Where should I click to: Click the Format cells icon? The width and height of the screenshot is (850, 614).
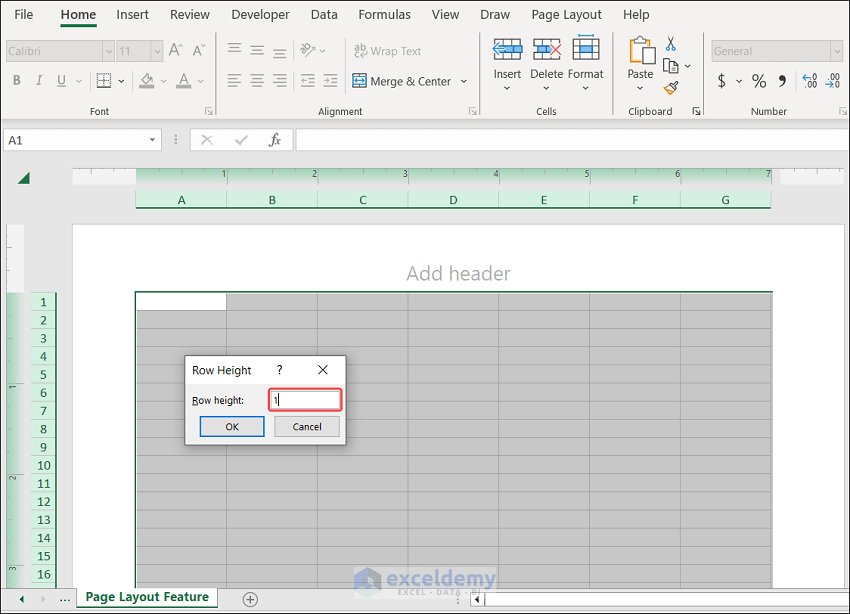point(585,48)
